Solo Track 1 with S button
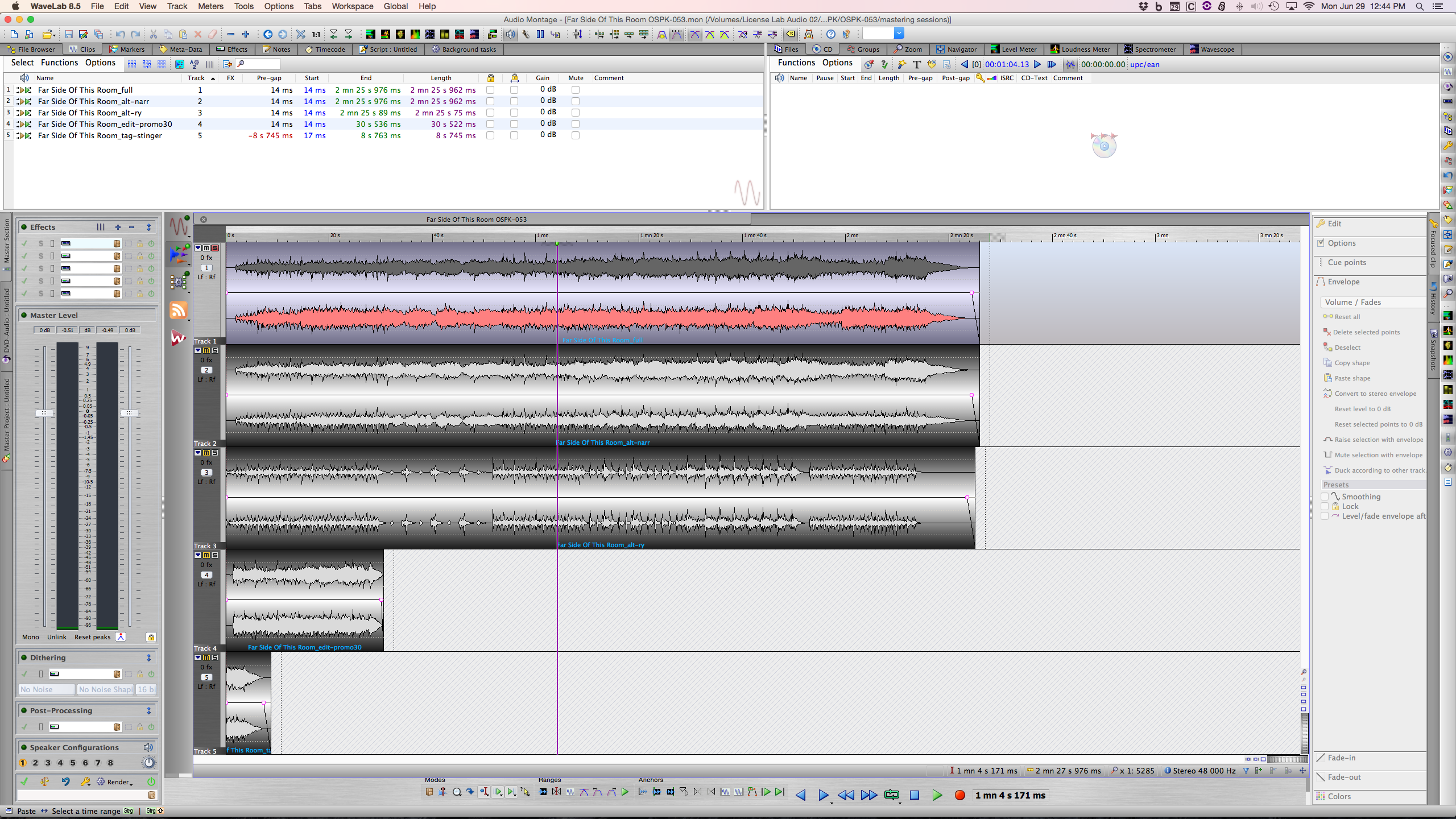1456x819 pixels. [x=215, y=248]
